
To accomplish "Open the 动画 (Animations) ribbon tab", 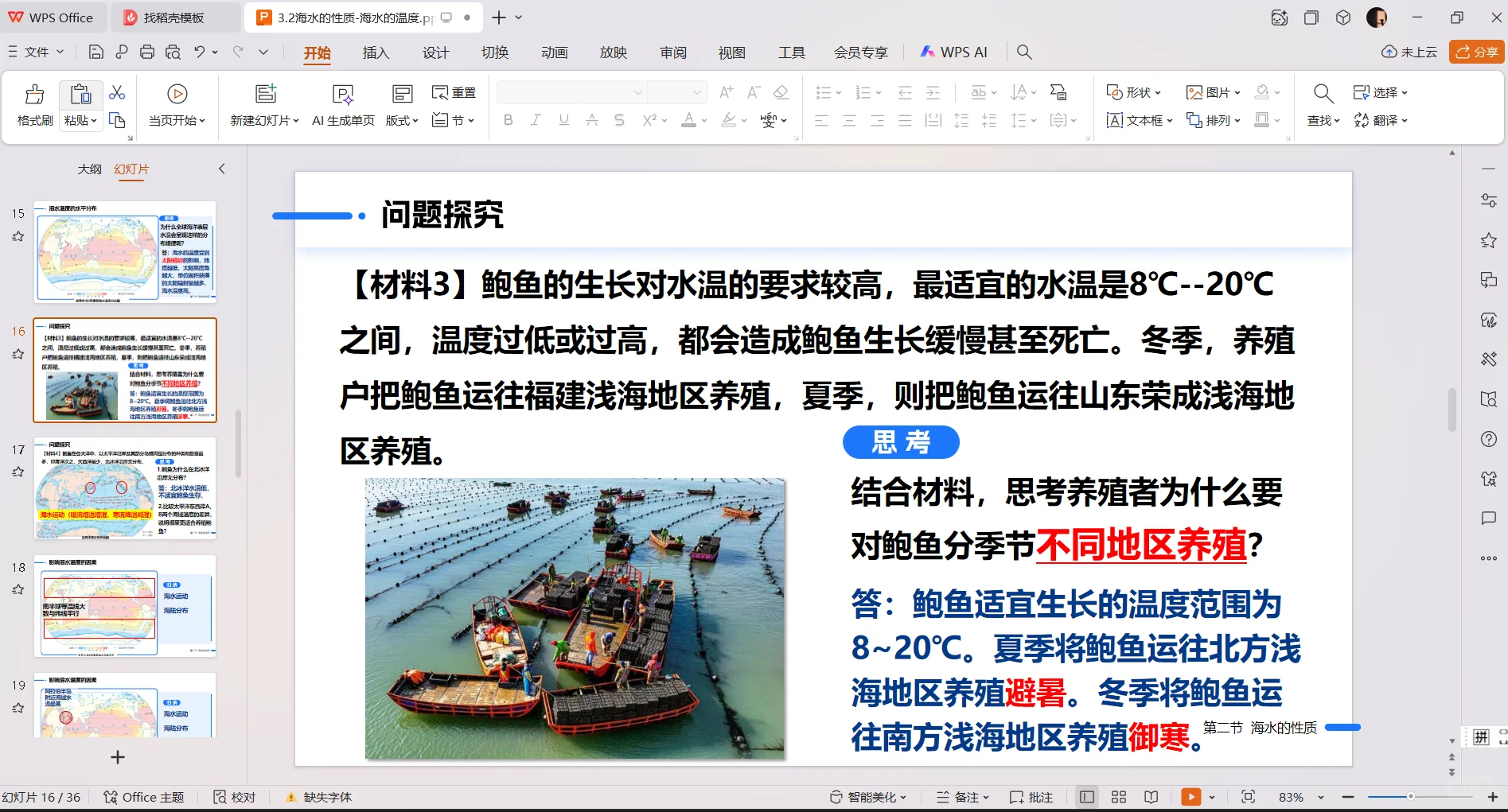I will point(555,52).
